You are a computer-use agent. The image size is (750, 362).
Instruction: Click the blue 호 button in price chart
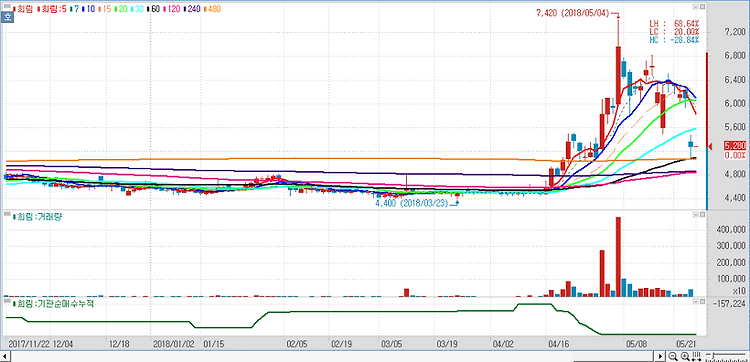[8, 18]
